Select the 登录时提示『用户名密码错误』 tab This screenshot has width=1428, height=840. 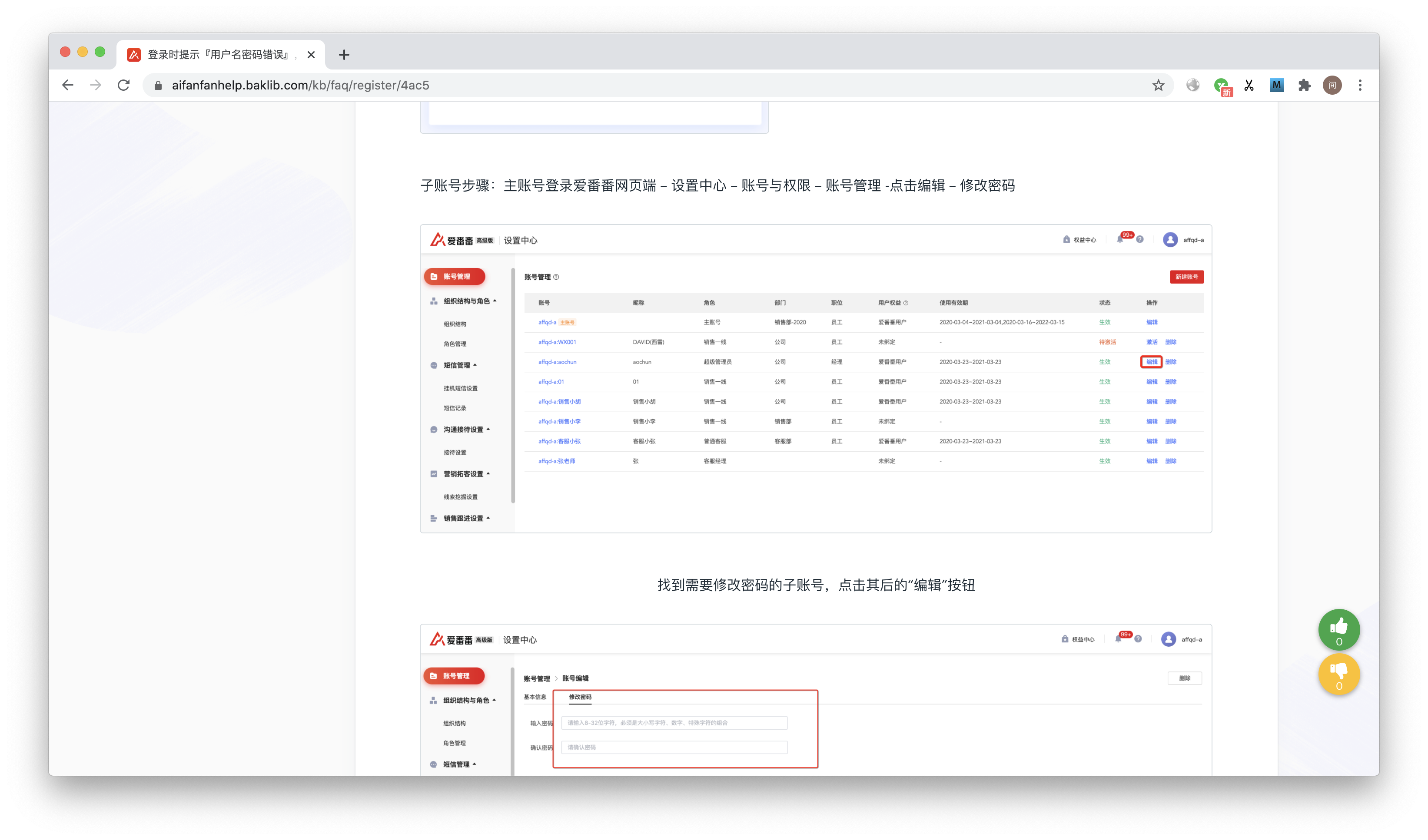[221, 54]
